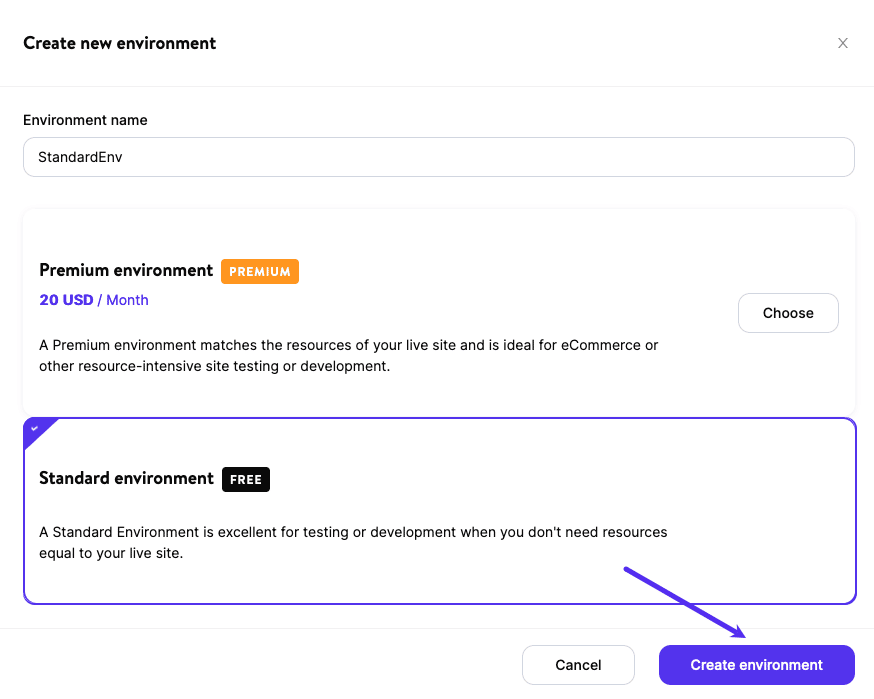874x699 pixels.
Task: Click the Premium environment heading
Action: point(125,270)
